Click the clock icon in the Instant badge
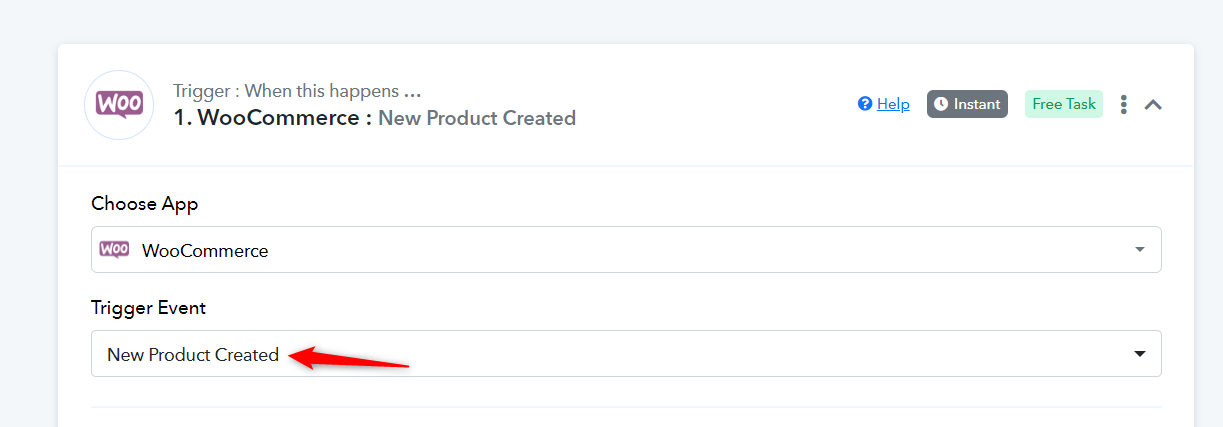The image size is (1223, 427). [940, 104]
